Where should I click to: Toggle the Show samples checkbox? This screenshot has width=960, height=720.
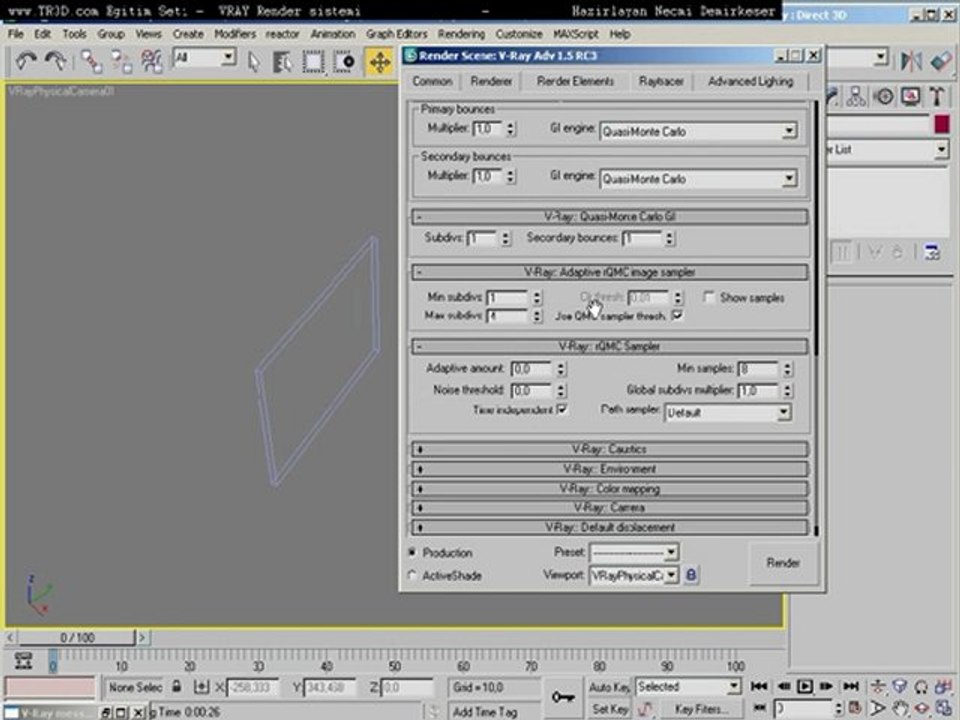[708, 297]
